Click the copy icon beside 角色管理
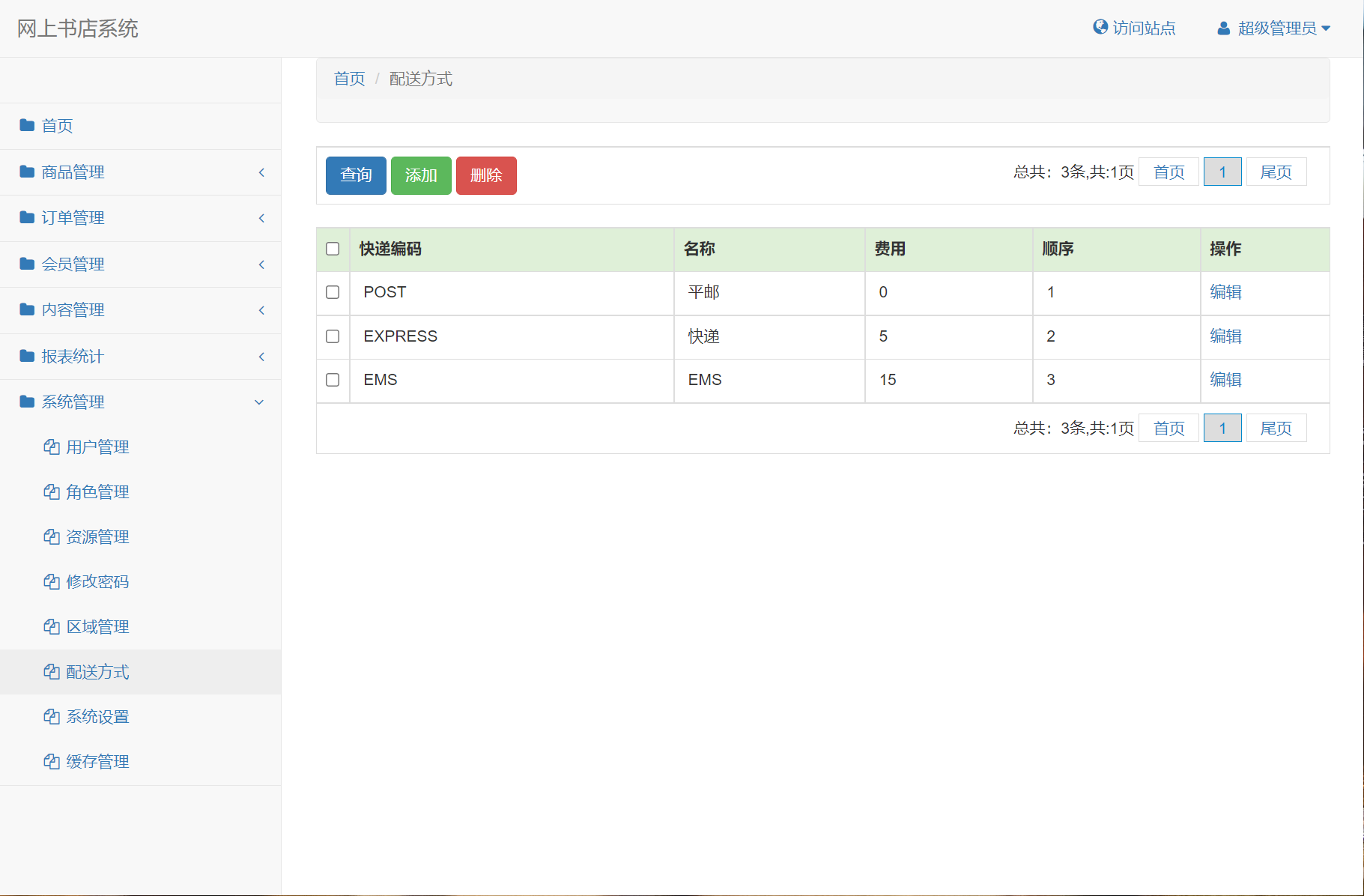 52,492
